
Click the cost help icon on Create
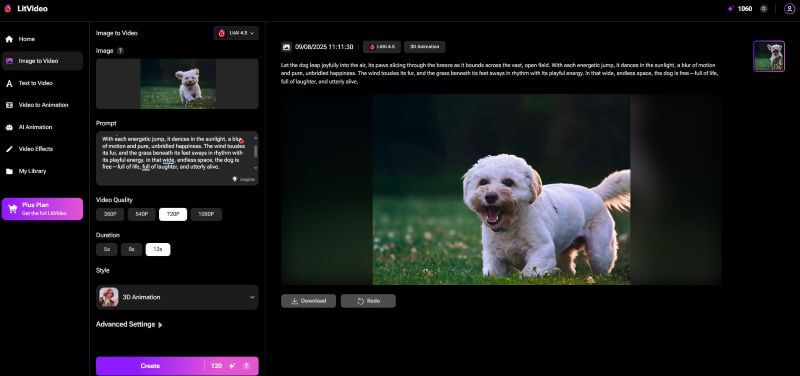point(247,366)
